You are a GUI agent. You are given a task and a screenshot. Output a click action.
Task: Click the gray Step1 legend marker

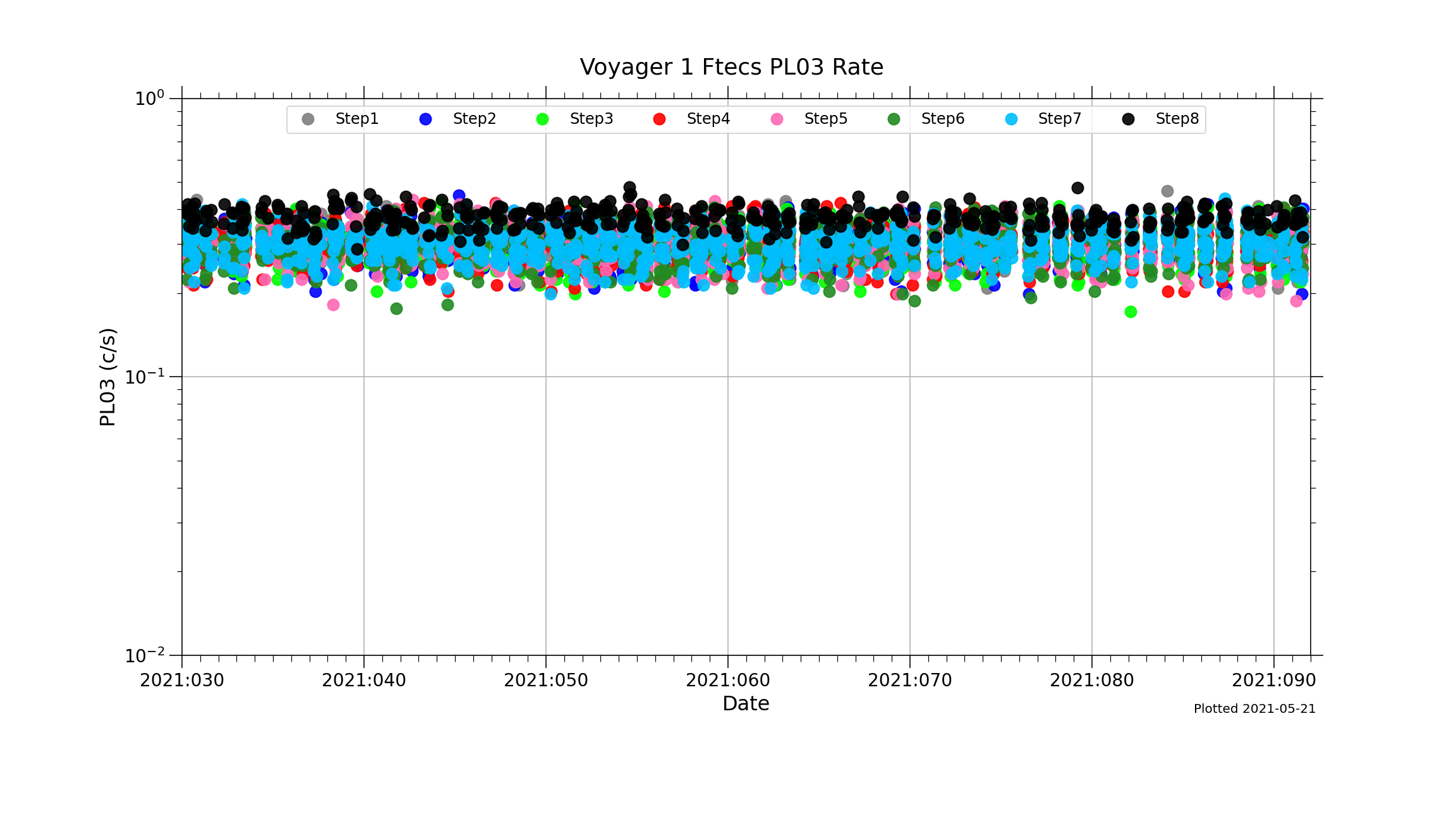[308, 119]
